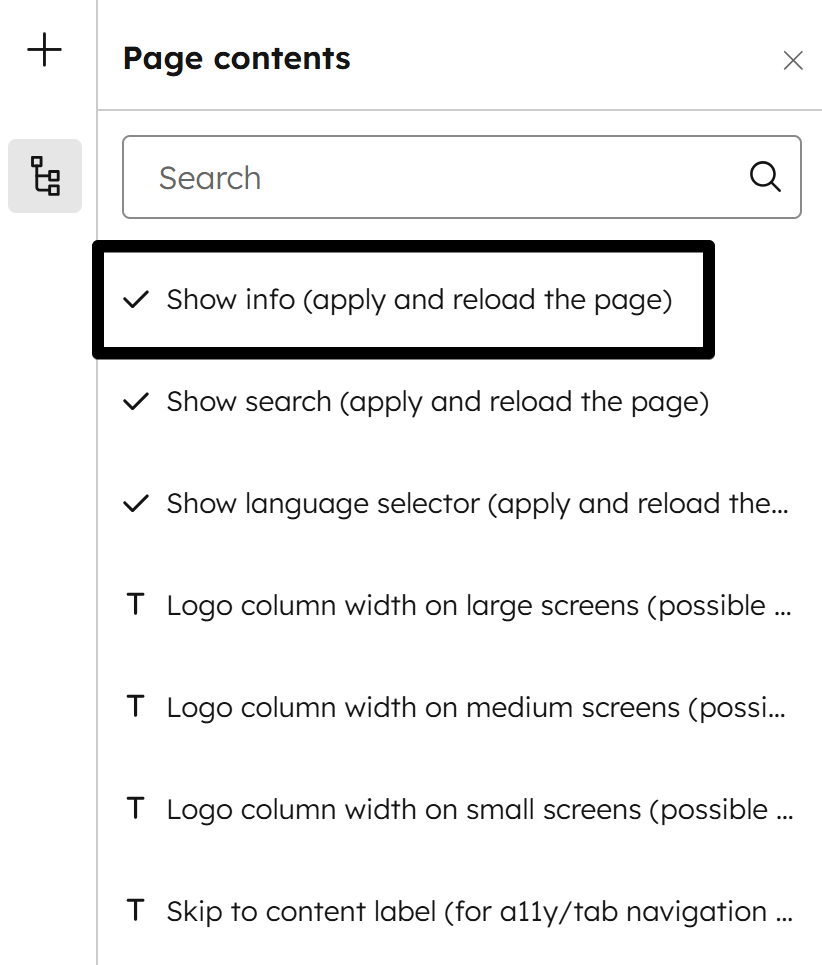
Task: Toggle Show language selector checkmark
Action: point(135,504)
